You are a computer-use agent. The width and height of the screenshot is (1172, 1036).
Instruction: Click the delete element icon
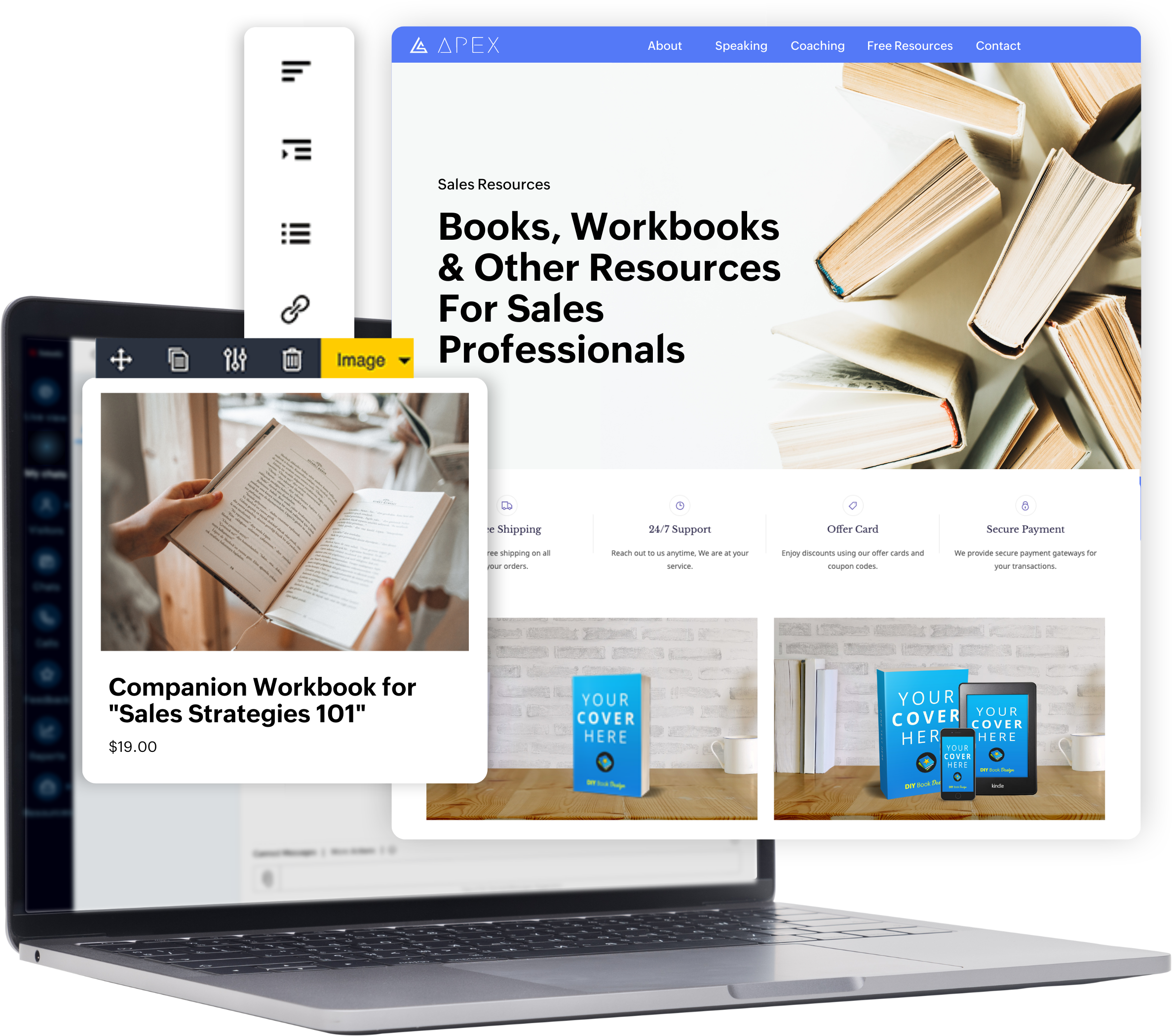point(290,359)
